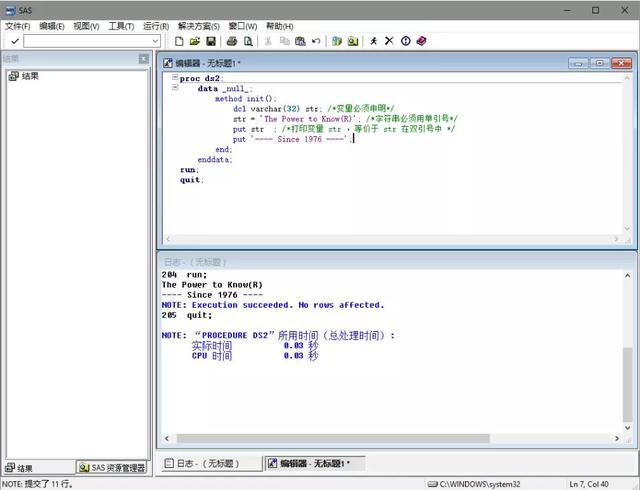Click the Clear All X toolbar icon
This screenshot has width=640, height=490.
click(x=390, y=41)
